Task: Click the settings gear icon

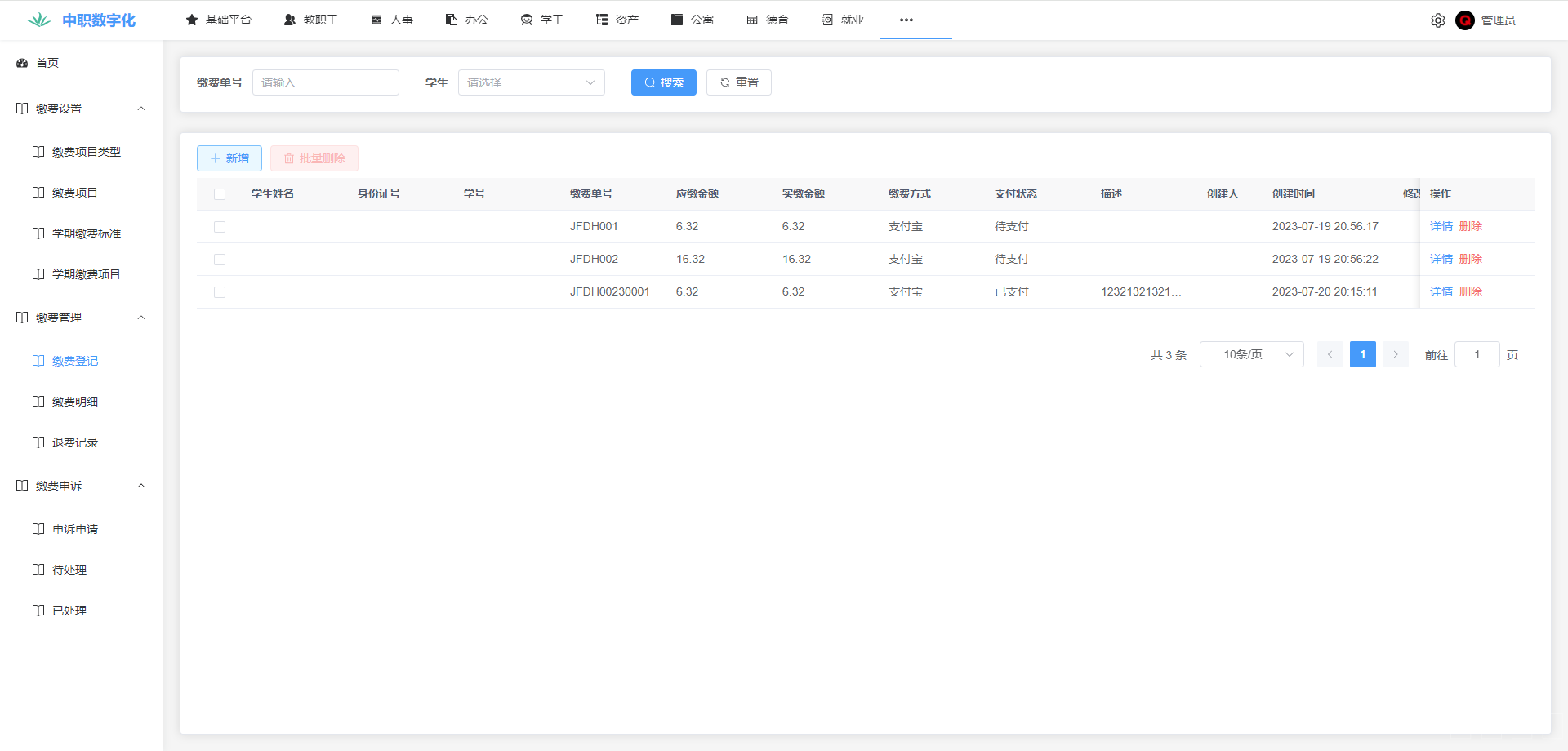Action: pyautogui.click(x=1437, y=20)
